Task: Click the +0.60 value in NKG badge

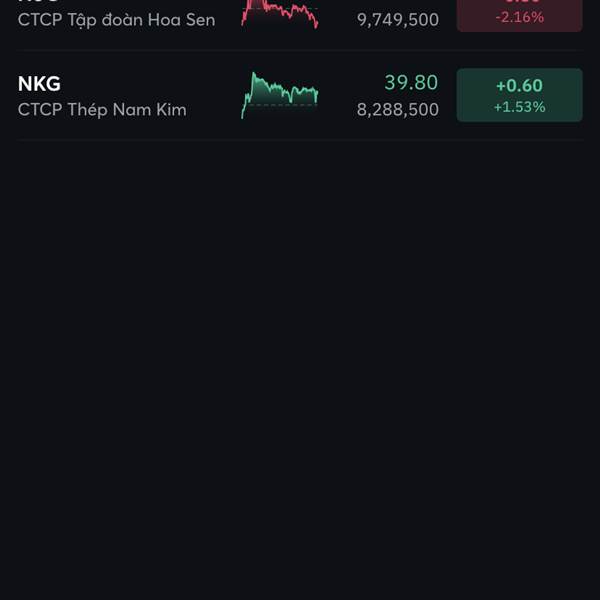Action: pos(519,86)
